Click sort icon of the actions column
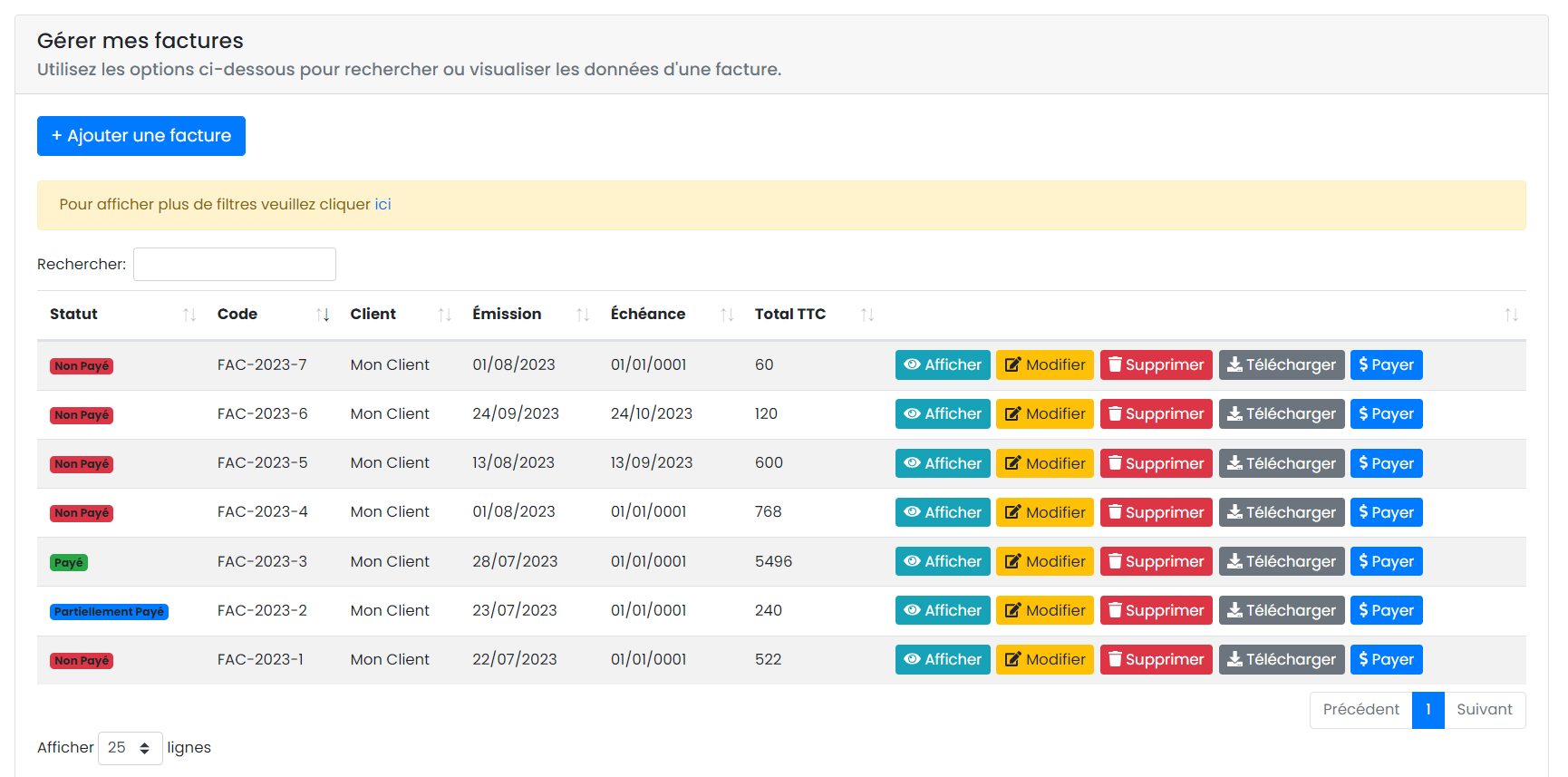This screenshot has height=777, width=1568. pyautogui.click(x=1511, y=315)
